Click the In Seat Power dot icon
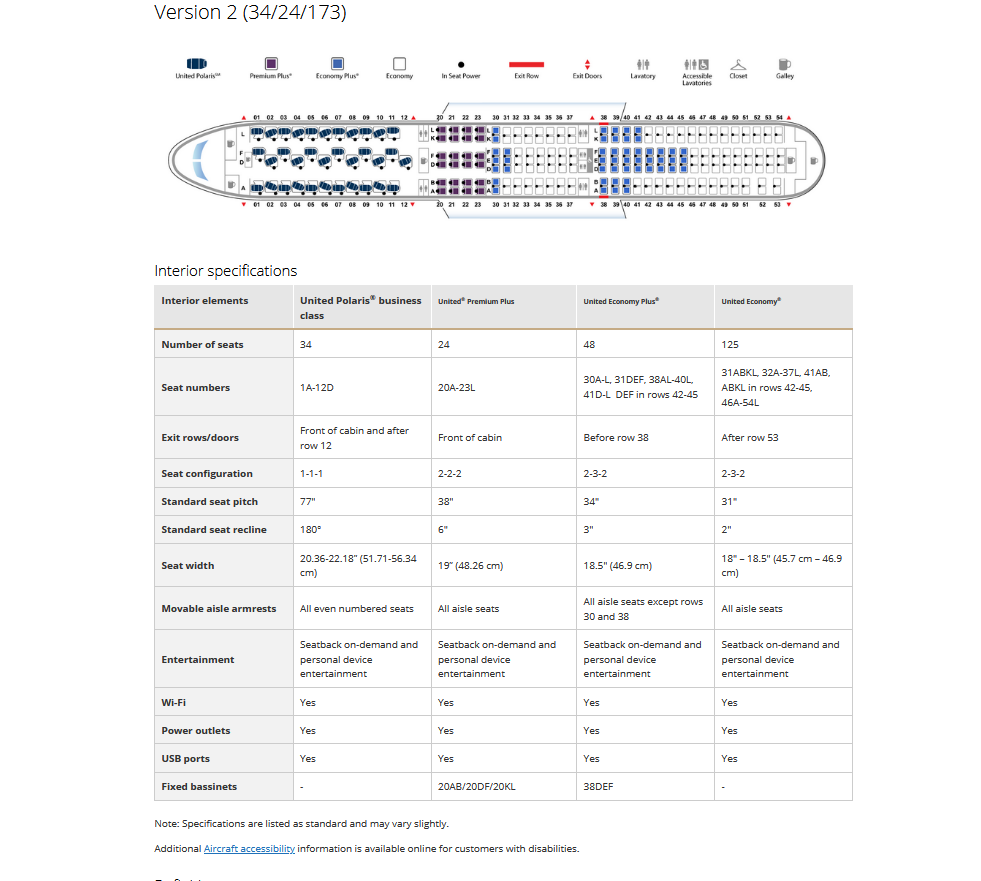Image resolution: width=981 pixels, height=881 pixels. (x=461, y=63)
